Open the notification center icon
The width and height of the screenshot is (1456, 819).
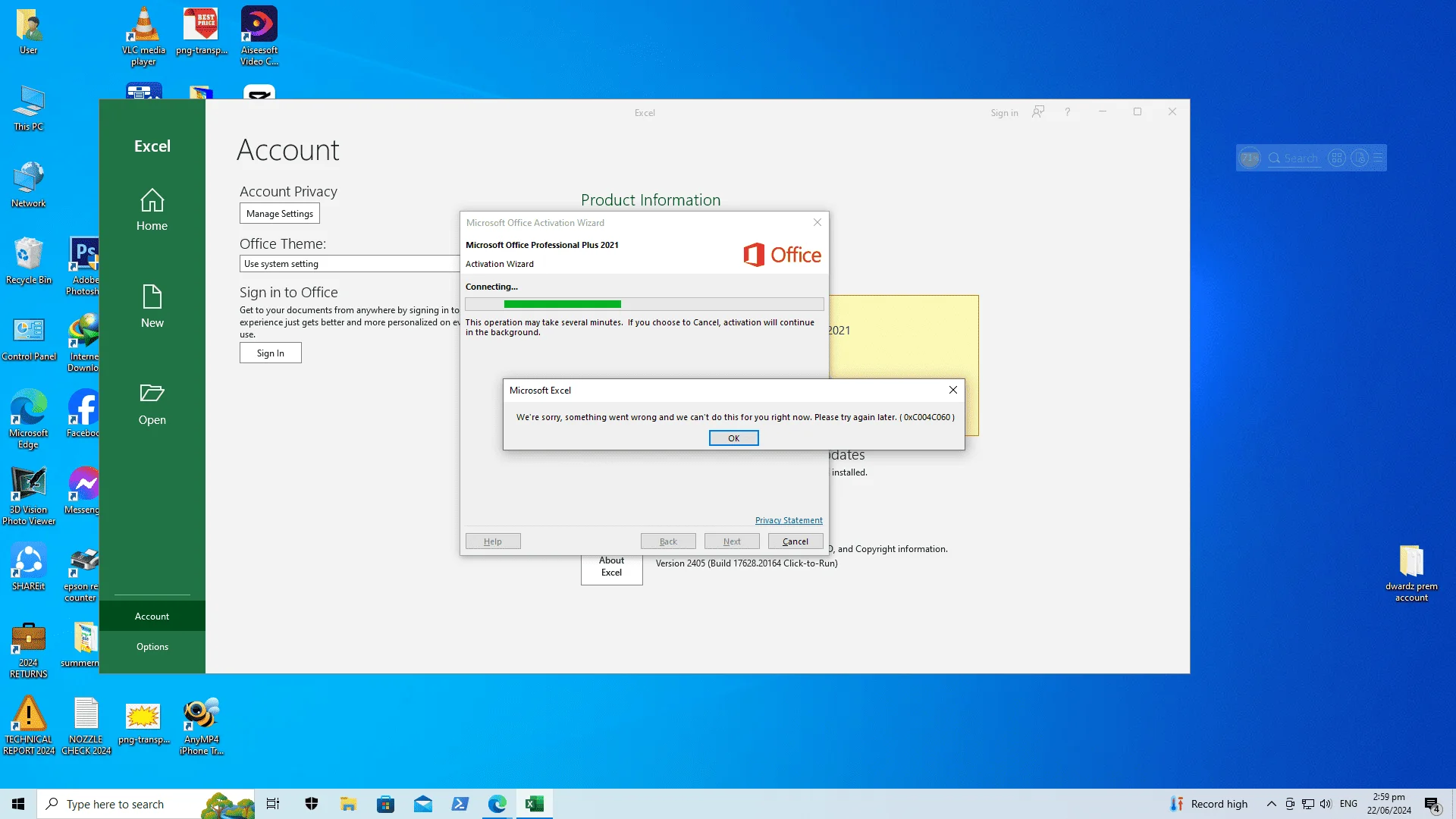click(1432, 805)
